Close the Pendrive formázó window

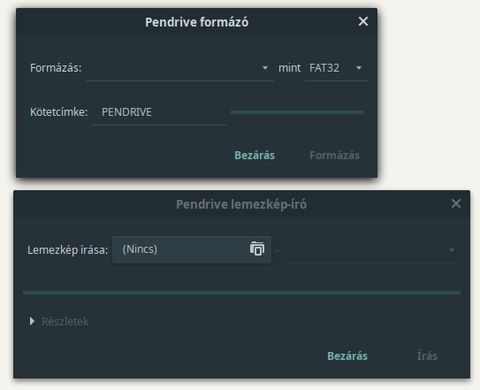click(x=363, y=22)
